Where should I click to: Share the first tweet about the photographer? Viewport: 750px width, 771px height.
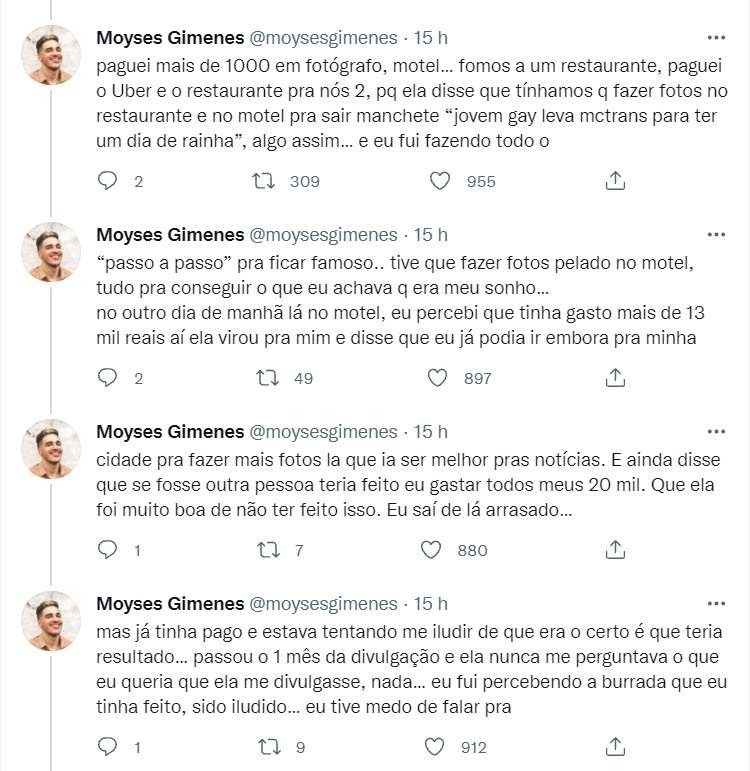coord(616,181)
